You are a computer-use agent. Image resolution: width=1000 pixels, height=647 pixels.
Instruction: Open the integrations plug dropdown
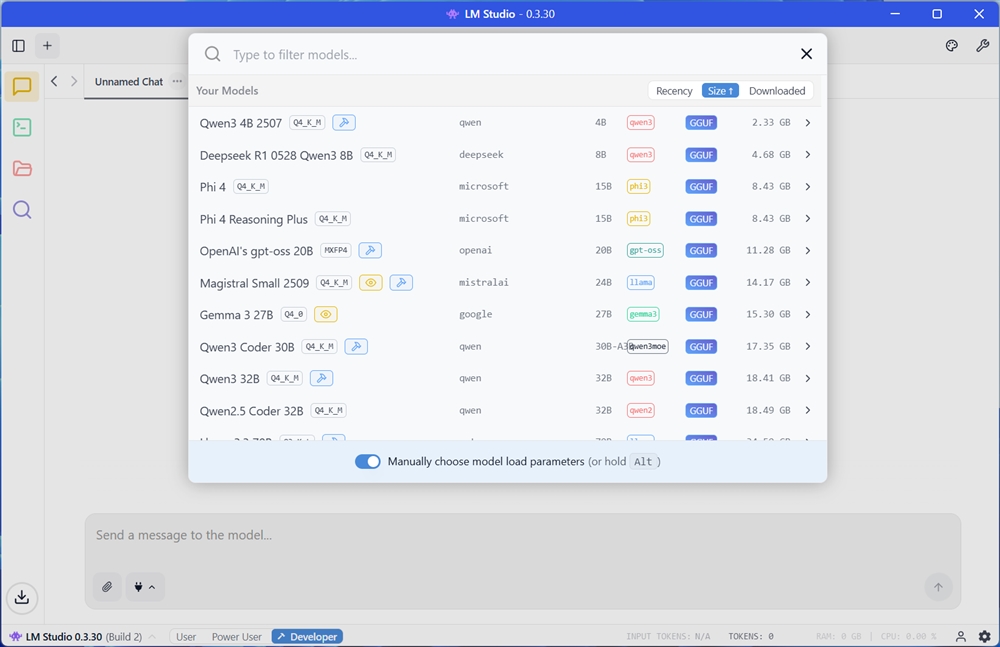tap(145, 587)
